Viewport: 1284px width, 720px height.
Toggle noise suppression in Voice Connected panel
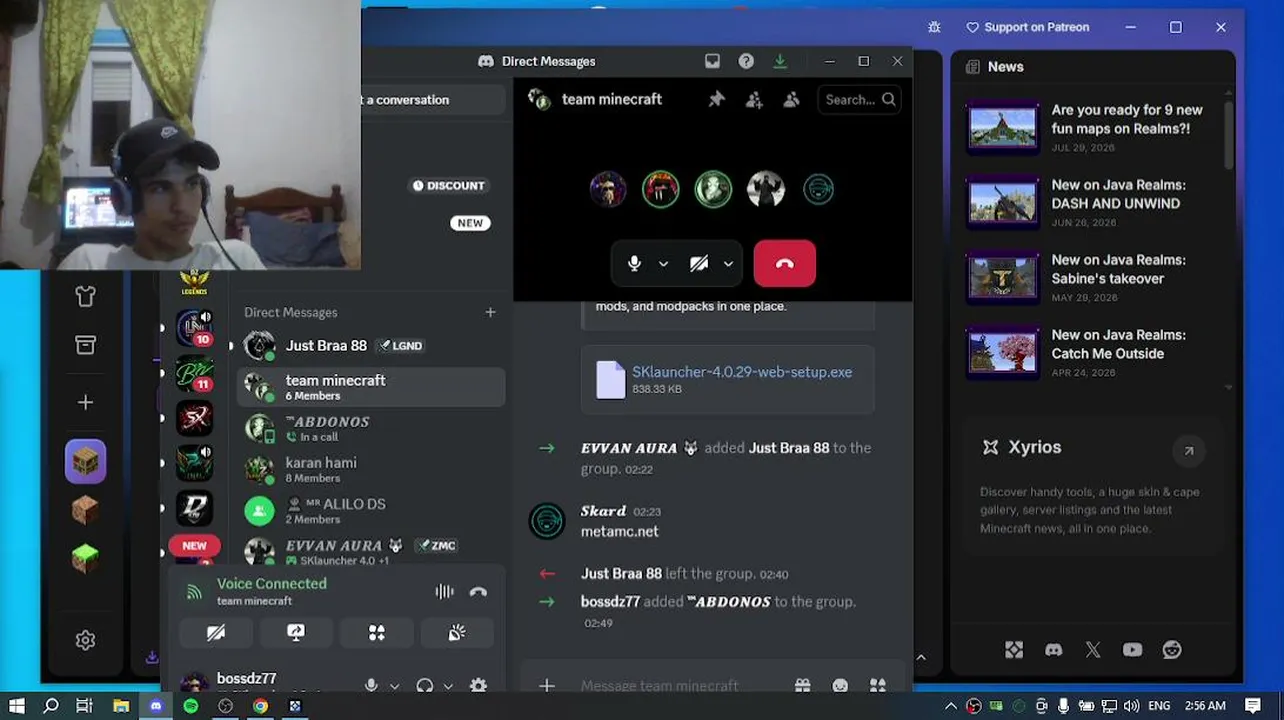coord(444,592)
